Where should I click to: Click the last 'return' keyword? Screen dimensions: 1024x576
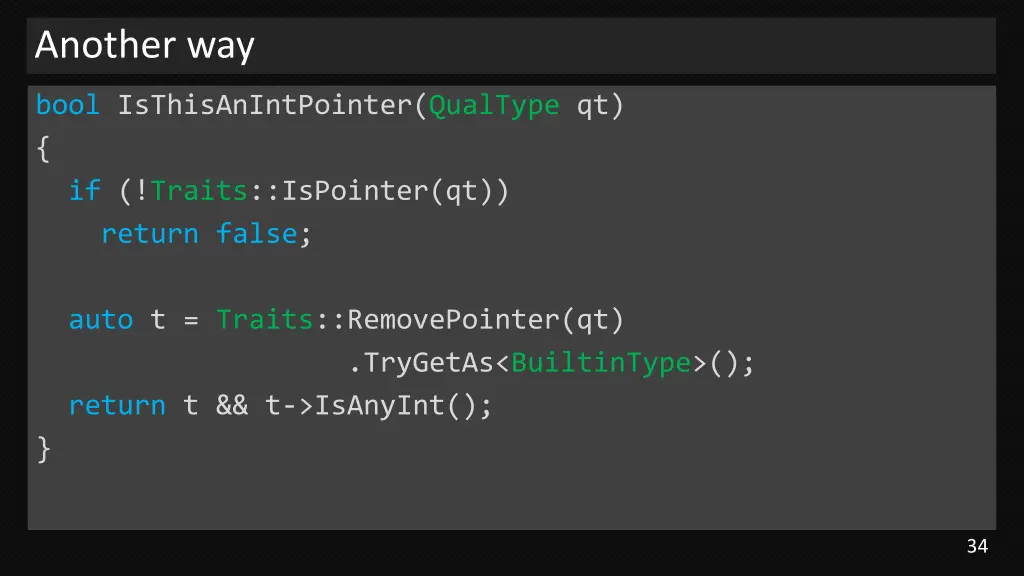point(117,406)
